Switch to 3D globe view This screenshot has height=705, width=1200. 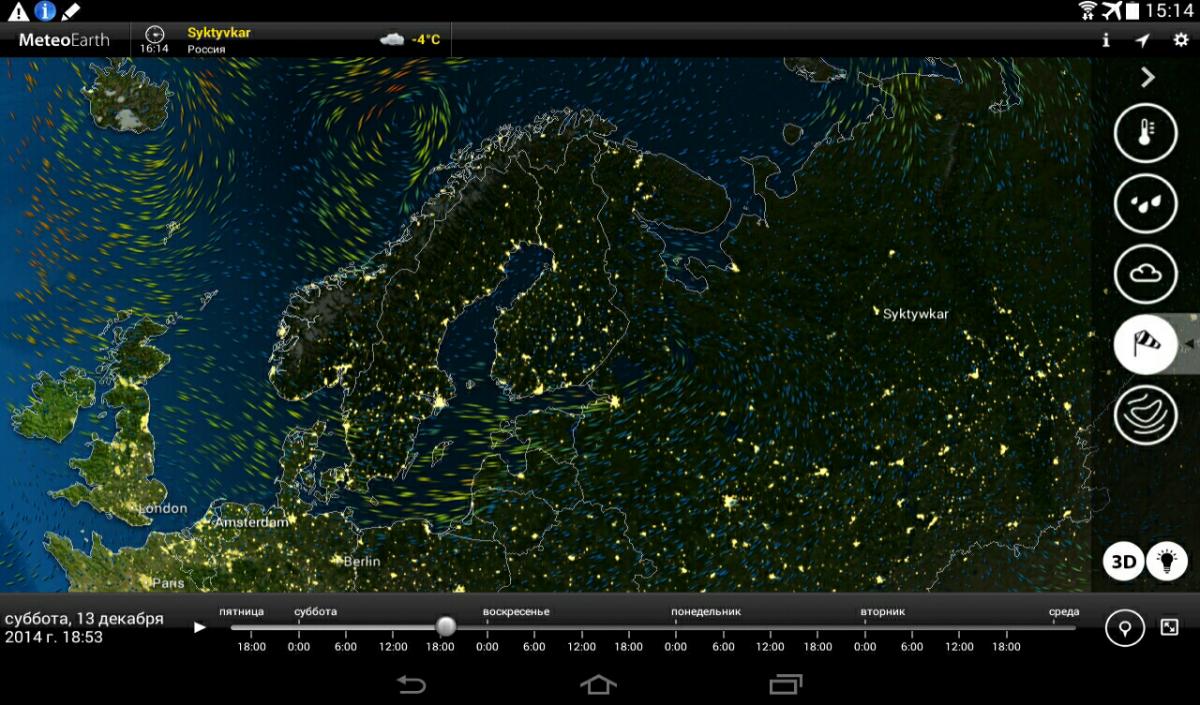tap(1124, 561)
